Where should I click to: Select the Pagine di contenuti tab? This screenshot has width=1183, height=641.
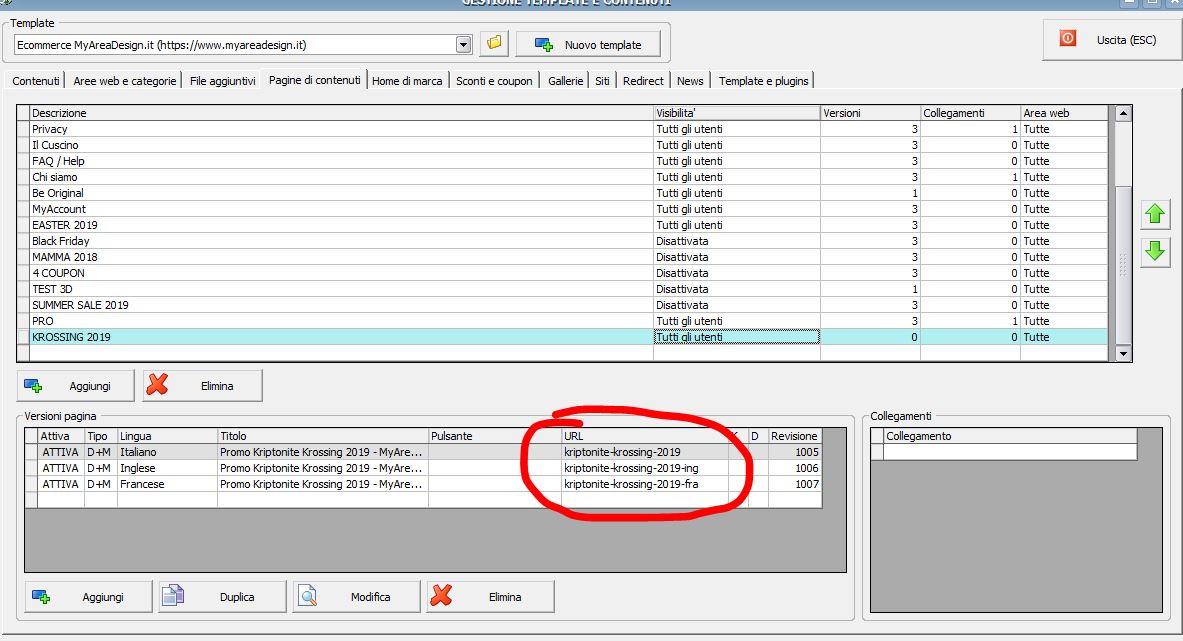[315, 80]
